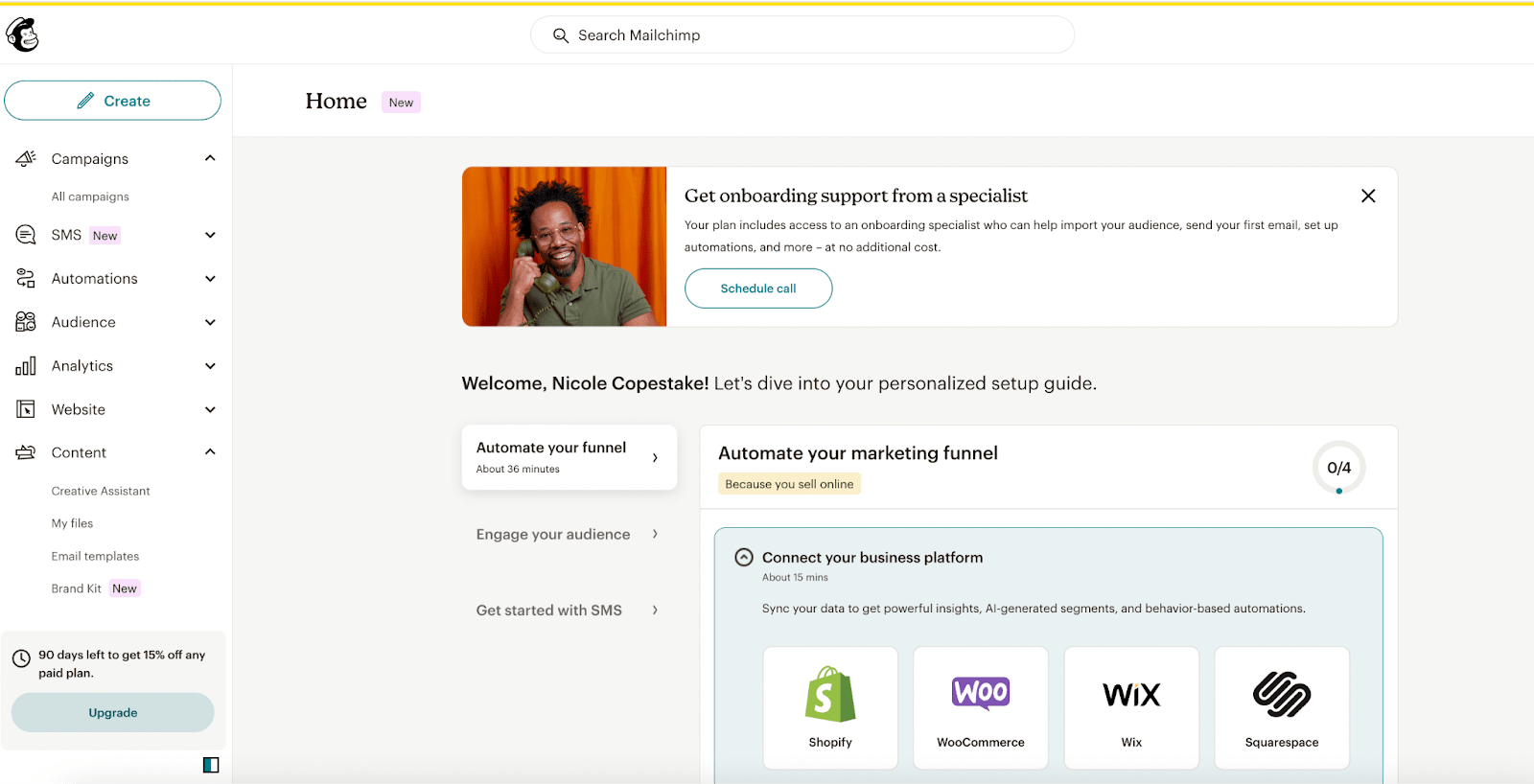Dismiss the onboarding support banner
The height and width of the screenshot is (784, 1534).
pos(1368,196)
